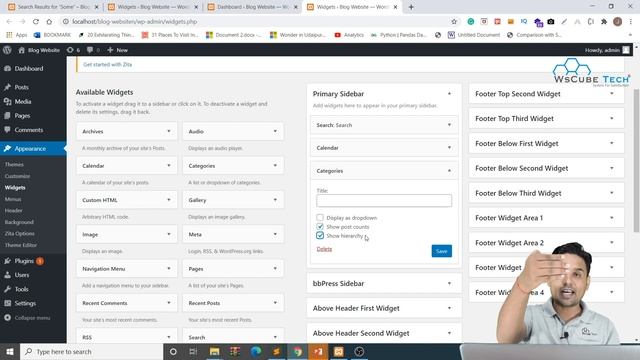Open OBS Studio from the taskbar
This screenshot has width=640, height=360.
coord(359,351)
